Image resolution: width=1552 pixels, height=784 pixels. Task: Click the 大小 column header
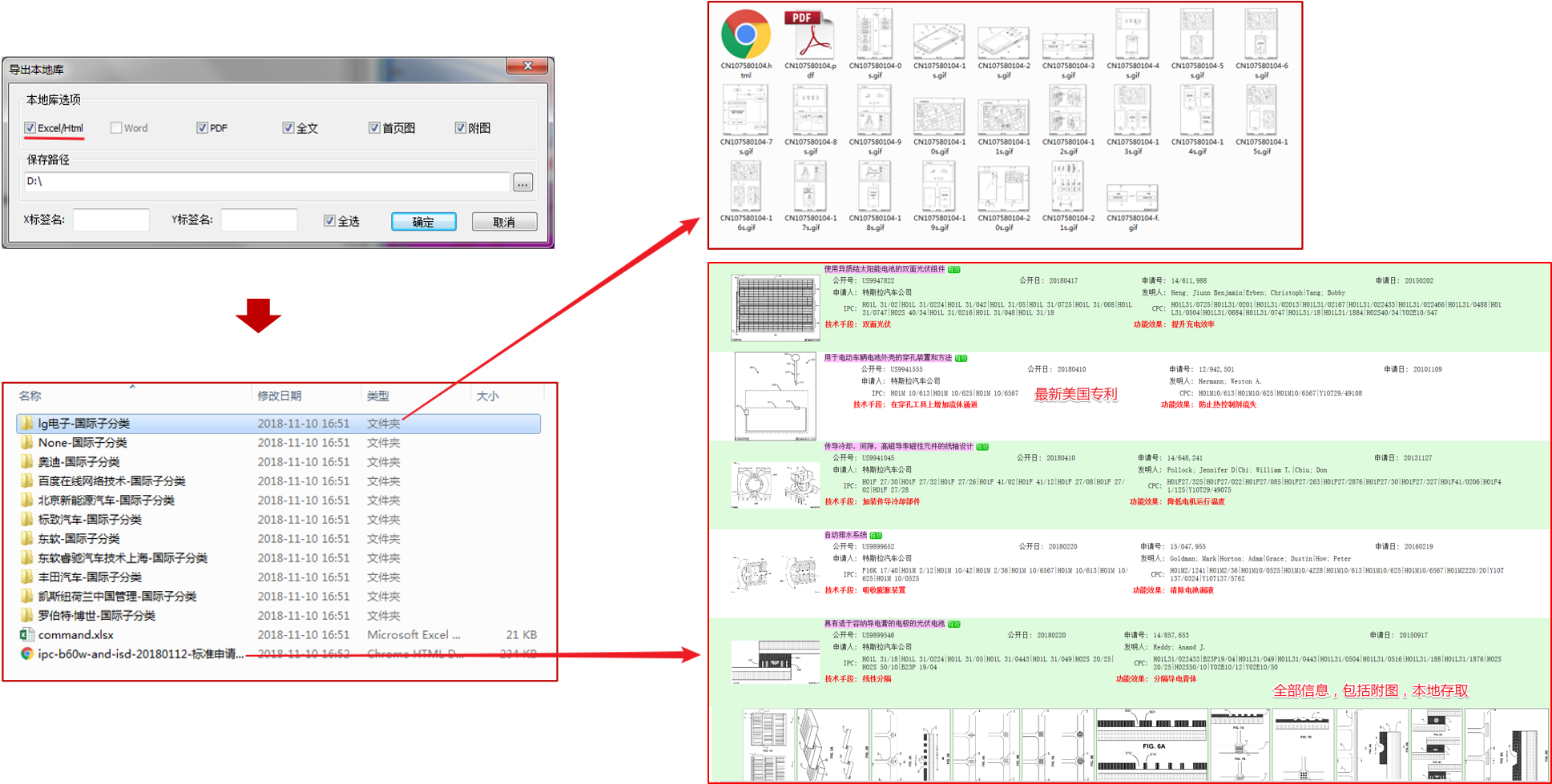487,396
